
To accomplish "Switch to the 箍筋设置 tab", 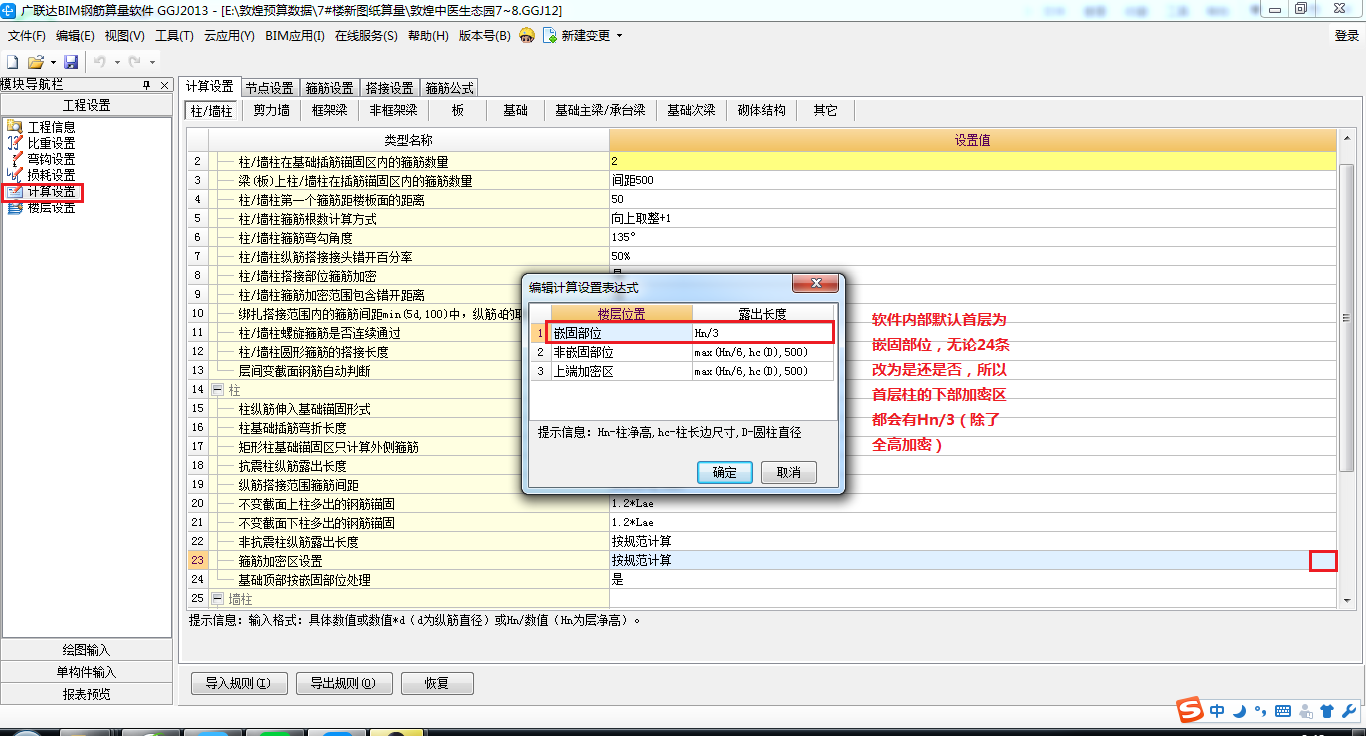I will (x=330, y=88).
